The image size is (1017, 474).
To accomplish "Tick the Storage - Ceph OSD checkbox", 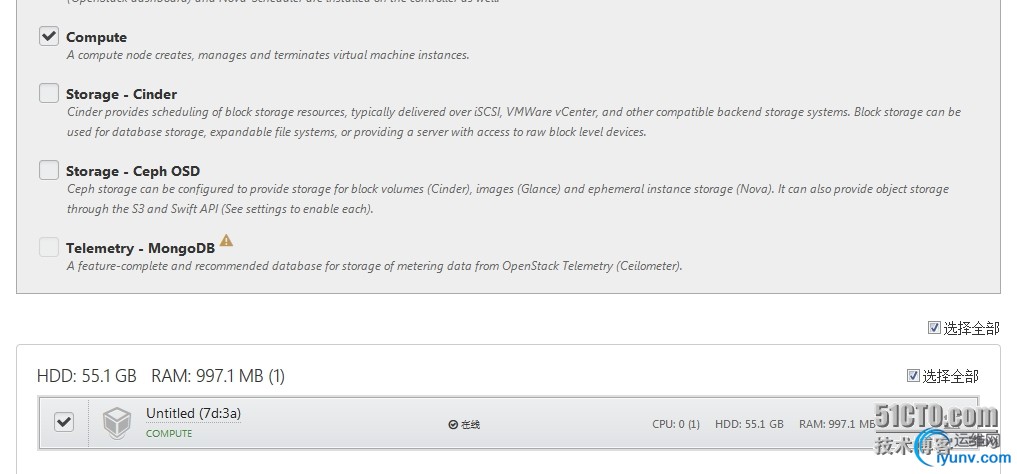I will (49, 170).
